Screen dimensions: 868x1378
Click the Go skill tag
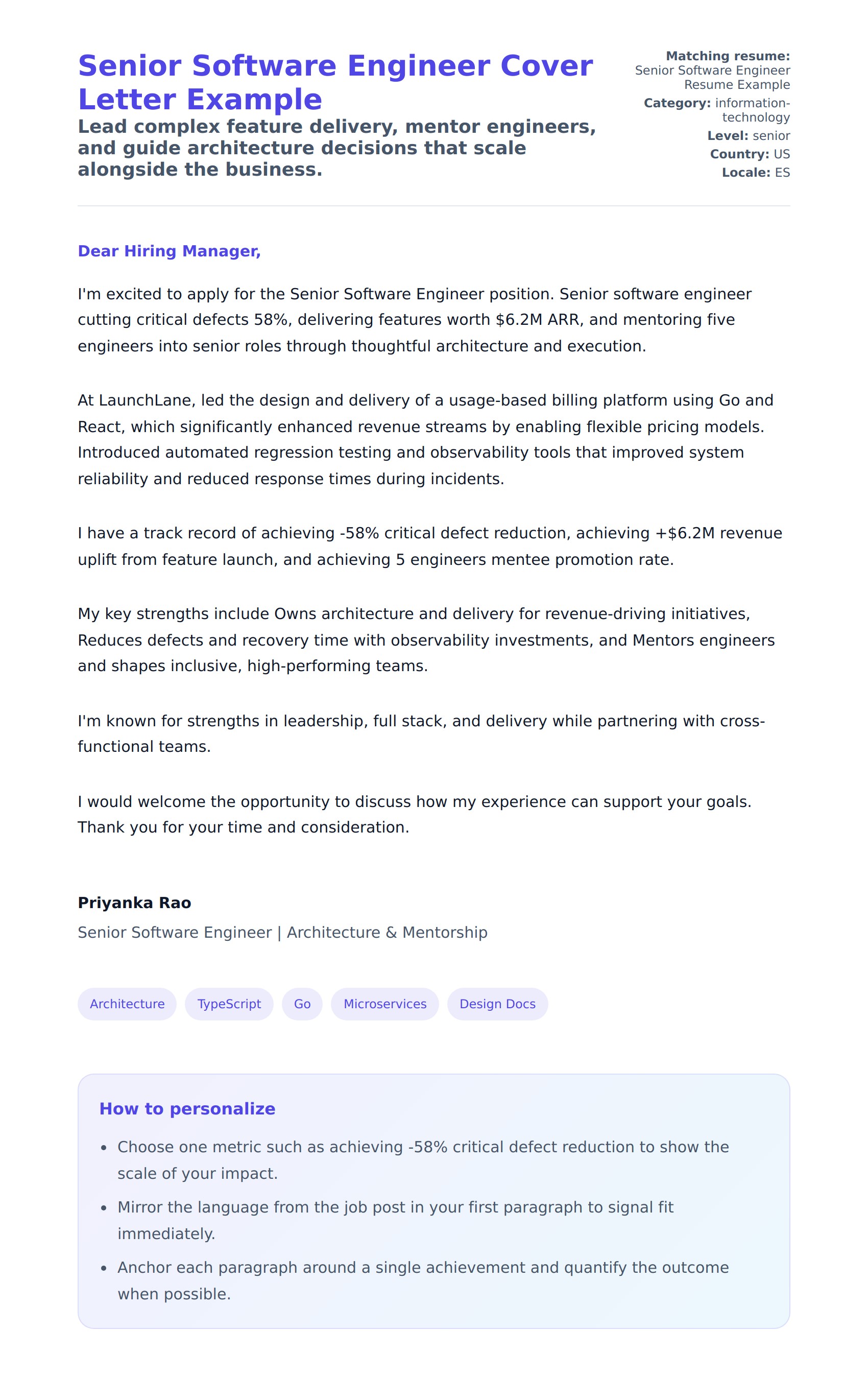(302, 1004)
